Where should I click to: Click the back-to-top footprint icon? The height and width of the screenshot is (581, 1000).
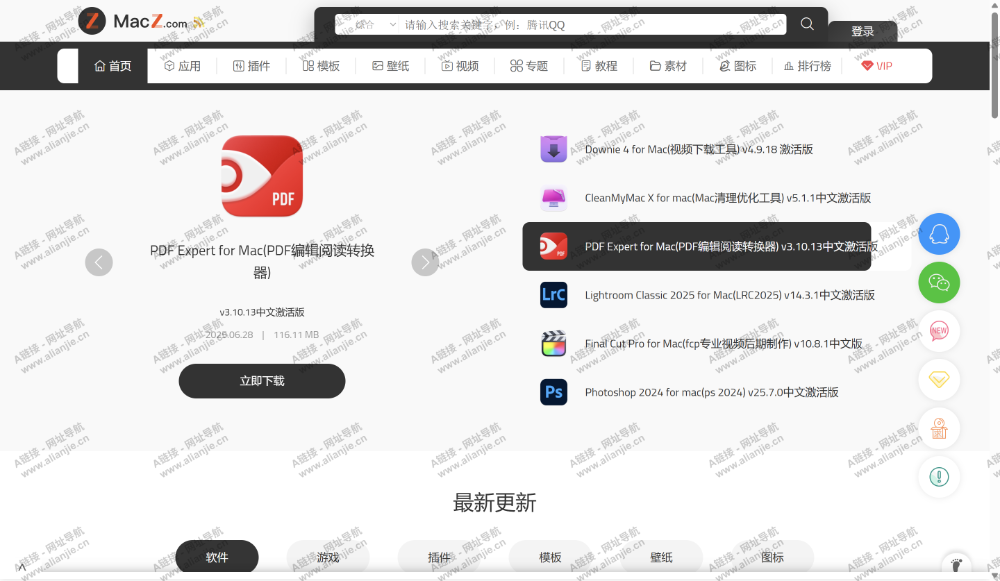pos(956,564)
